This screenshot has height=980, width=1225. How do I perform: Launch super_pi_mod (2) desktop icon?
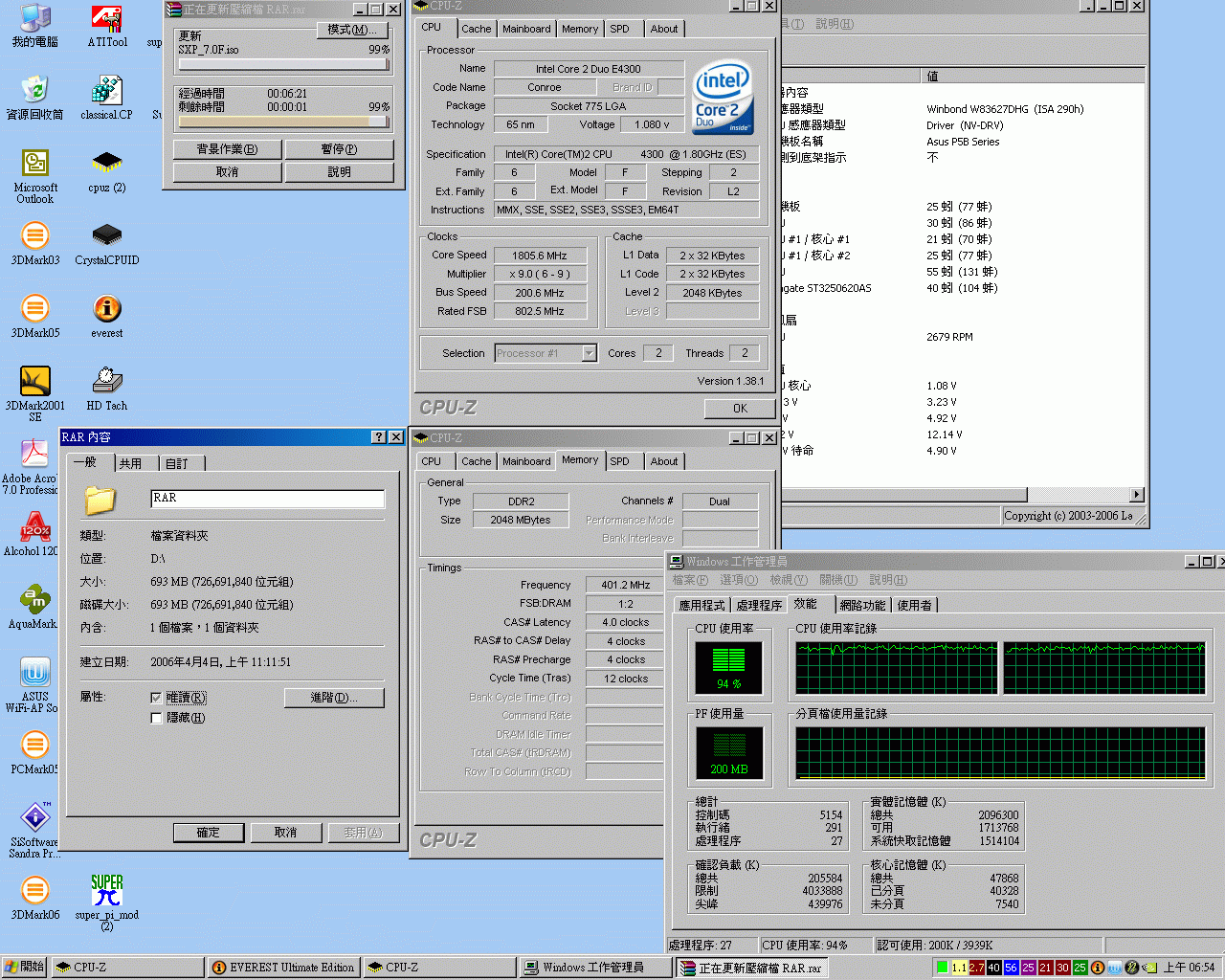pyautogui.click(x=106, y=903)
